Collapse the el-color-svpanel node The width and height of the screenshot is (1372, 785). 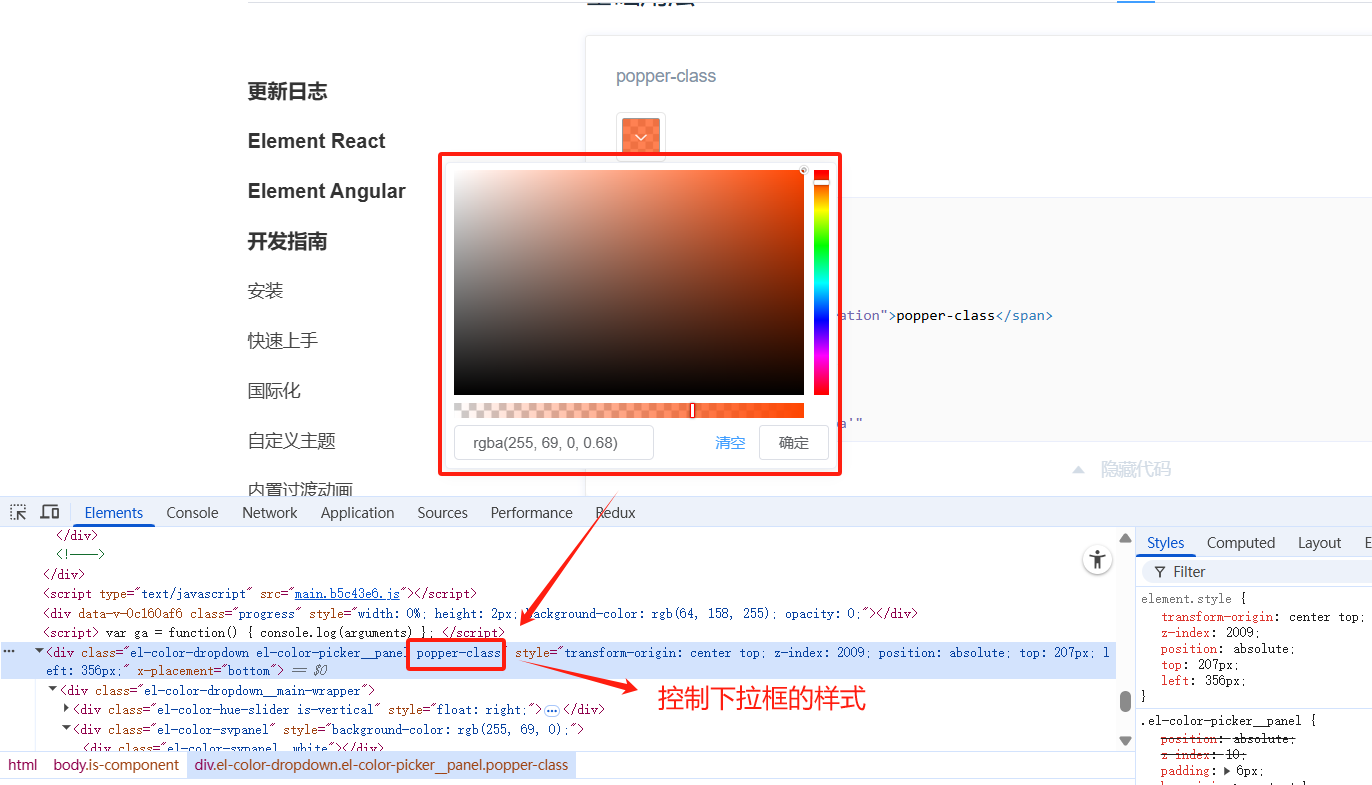click(67, 729)
